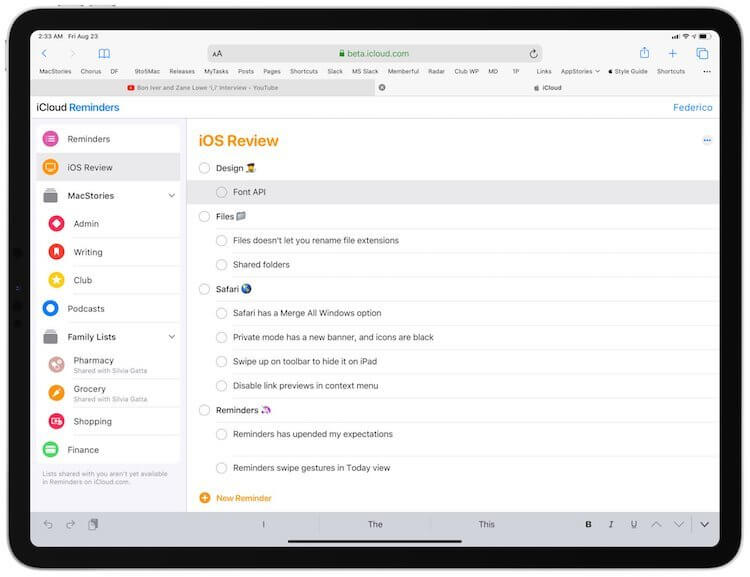750x577 pixels.
Task: Check off Safari Merge All Windows reminder
Action: point(221,313)
